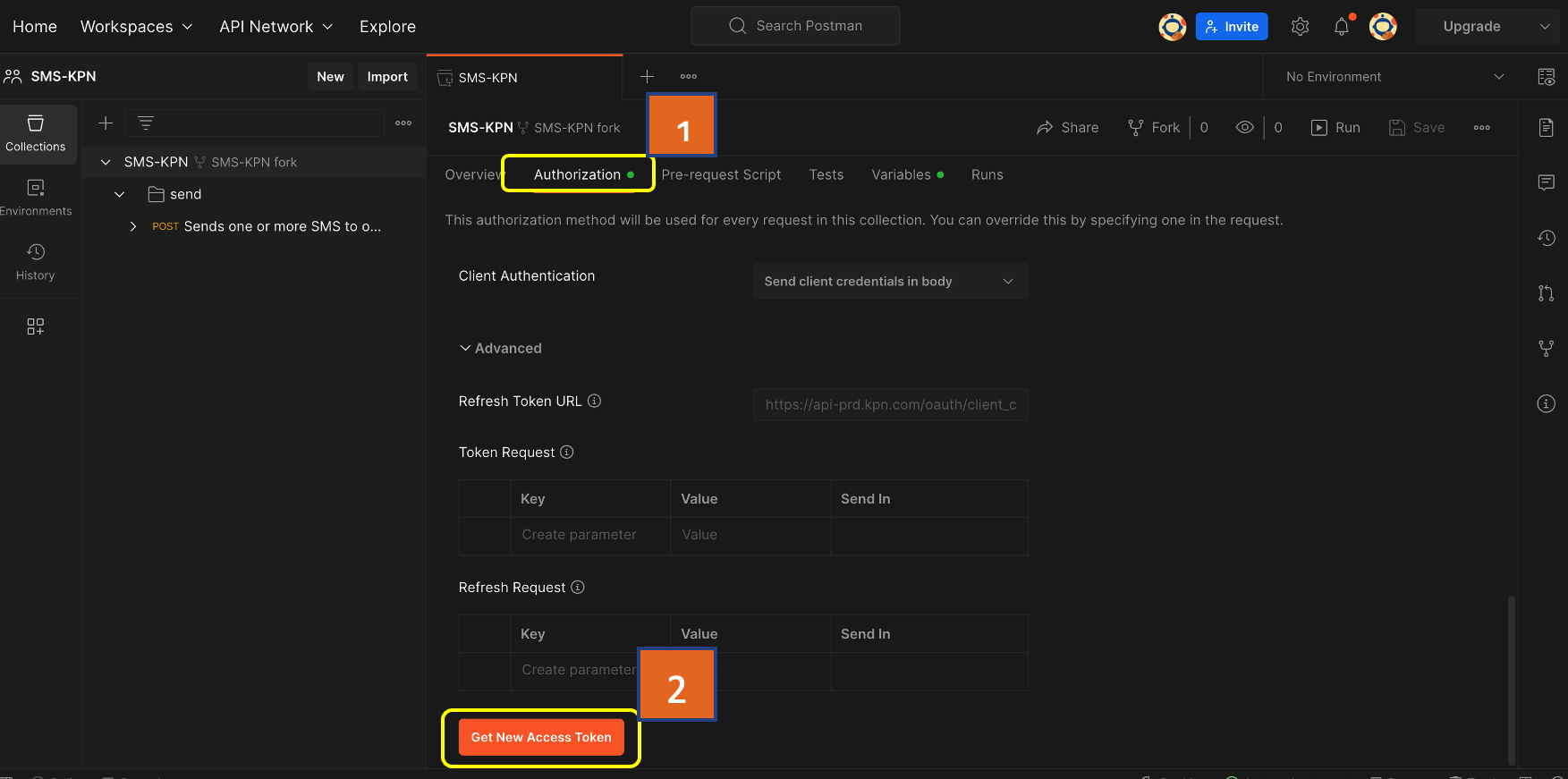The image size is (1568, 779).
Task: Collapse the SMS-KPN collection tree
Action: (106, 162)
